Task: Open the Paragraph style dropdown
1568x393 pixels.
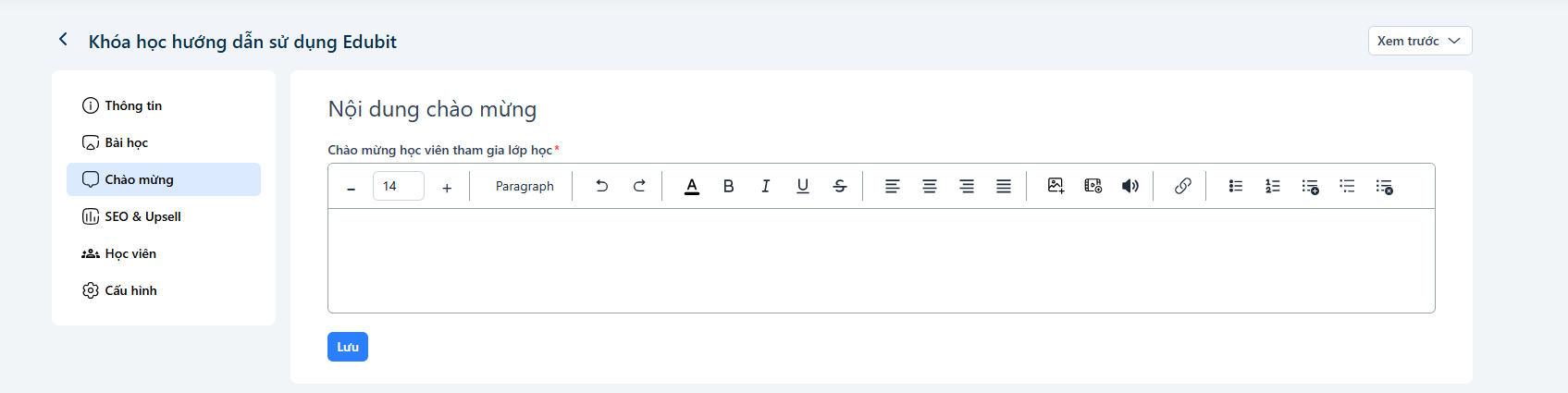Action: point(525,186)
